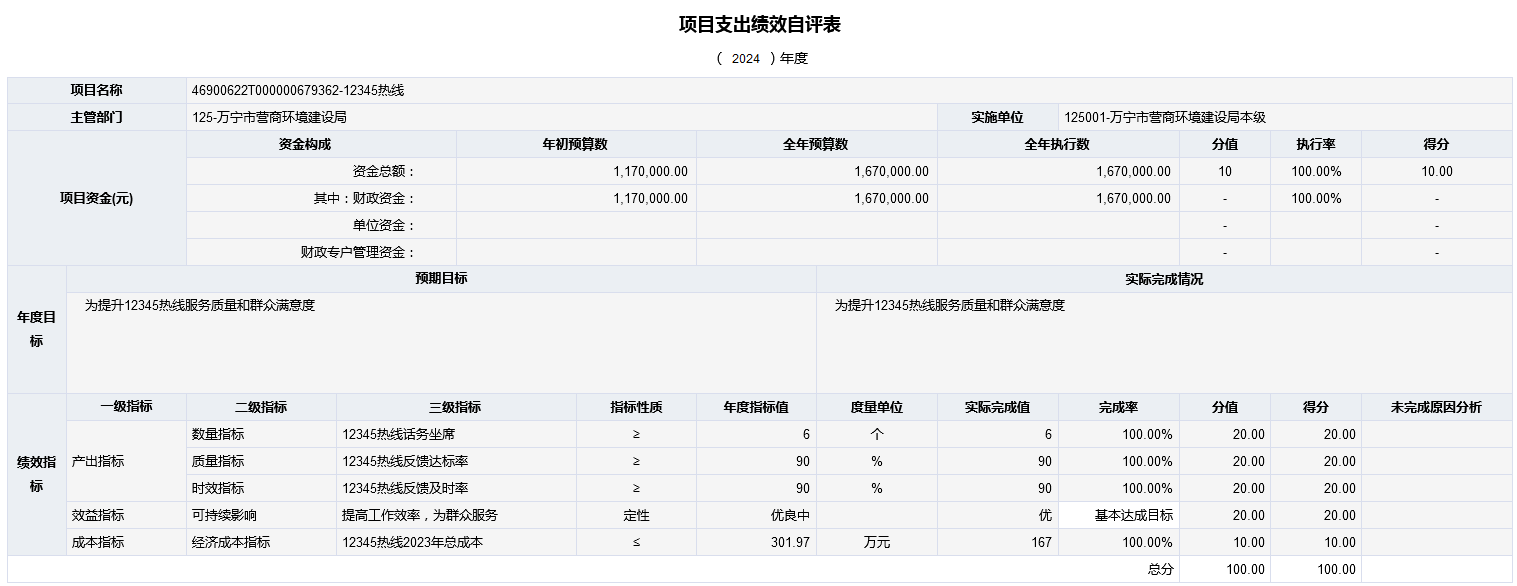Viewport: 1517px width, 586px height.
Task: Click the 财政专户管理资金 row label
Action: [358, 253]
